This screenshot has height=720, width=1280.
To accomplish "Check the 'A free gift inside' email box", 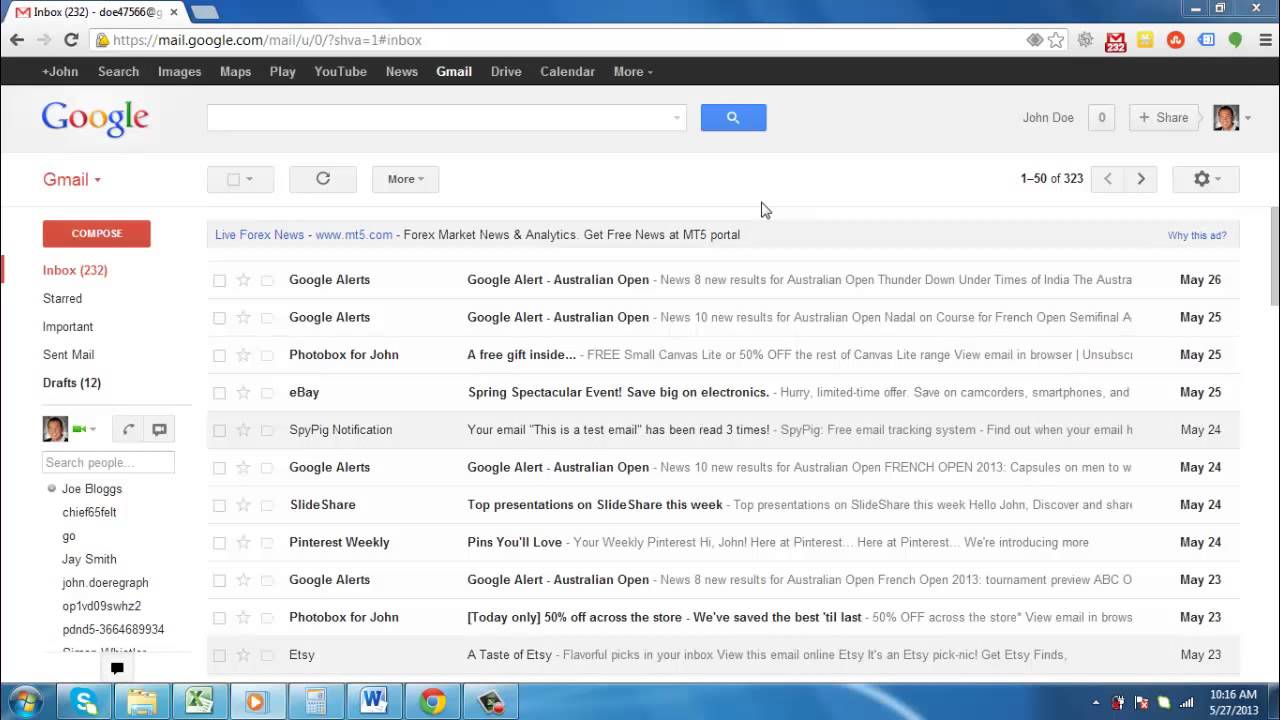I will click(x=219, y=355).
